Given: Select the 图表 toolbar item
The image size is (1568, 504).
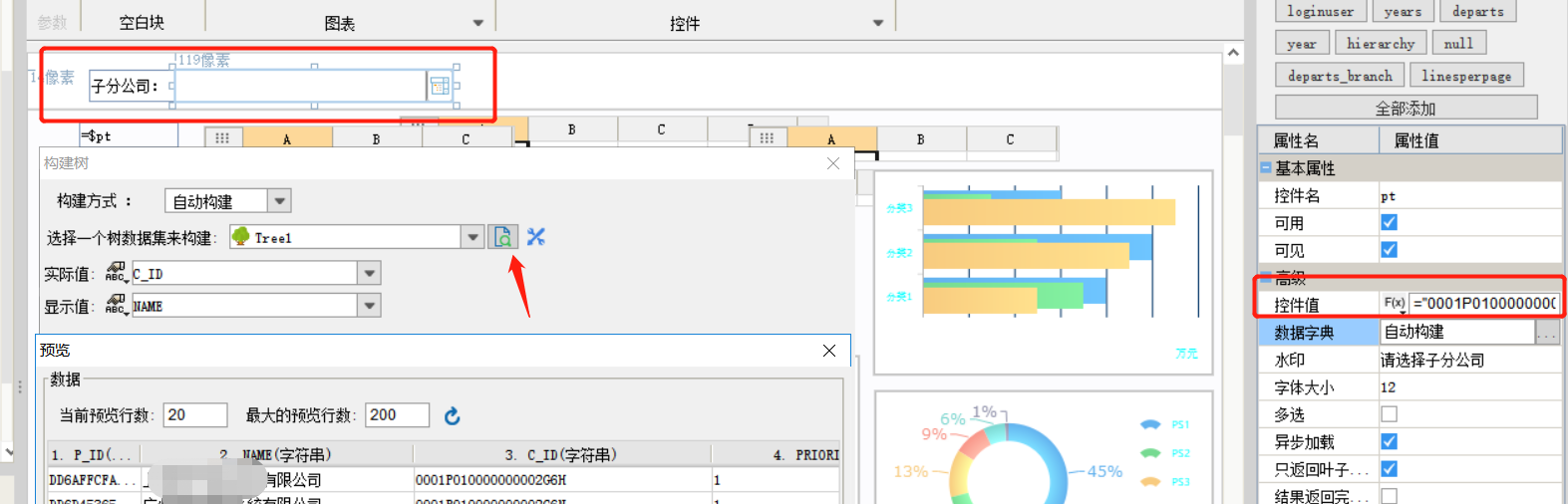Looking at the screenshot, I should [x=340, y=23].
